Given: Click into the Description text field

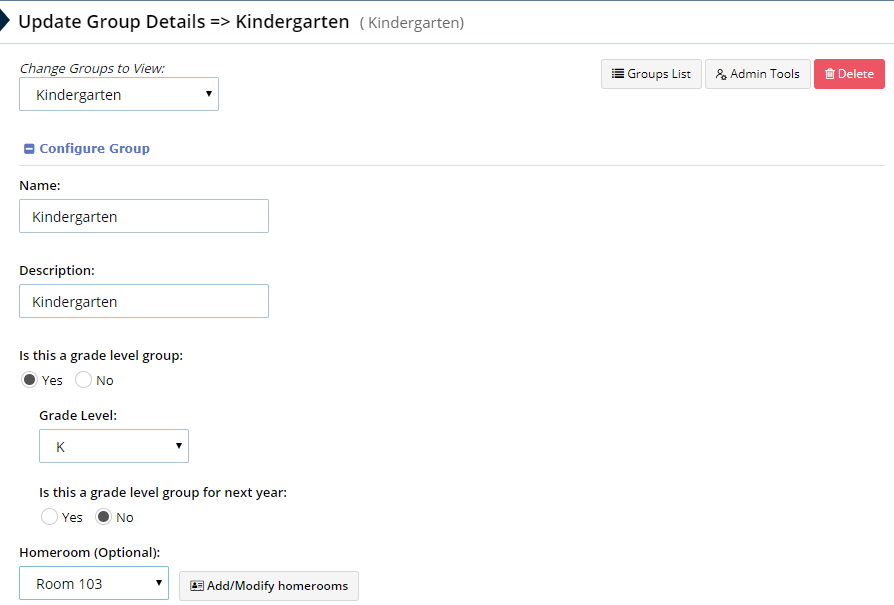Looking at the screenshot, I should click(x=144, y=301).
